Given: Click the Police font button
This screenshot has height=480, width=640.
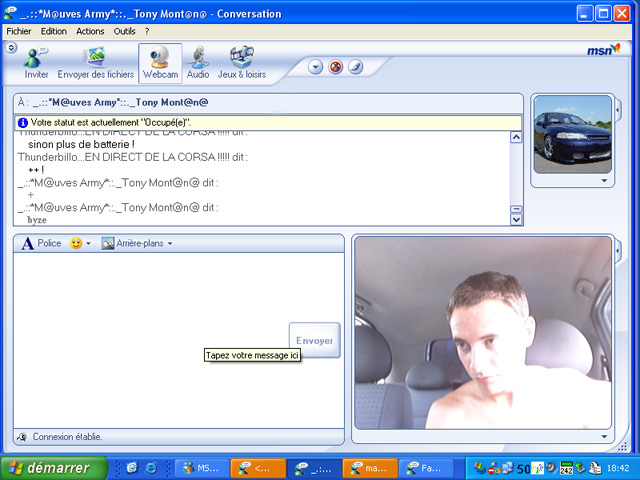Looking at the screenshot, I should click(41, 243).
